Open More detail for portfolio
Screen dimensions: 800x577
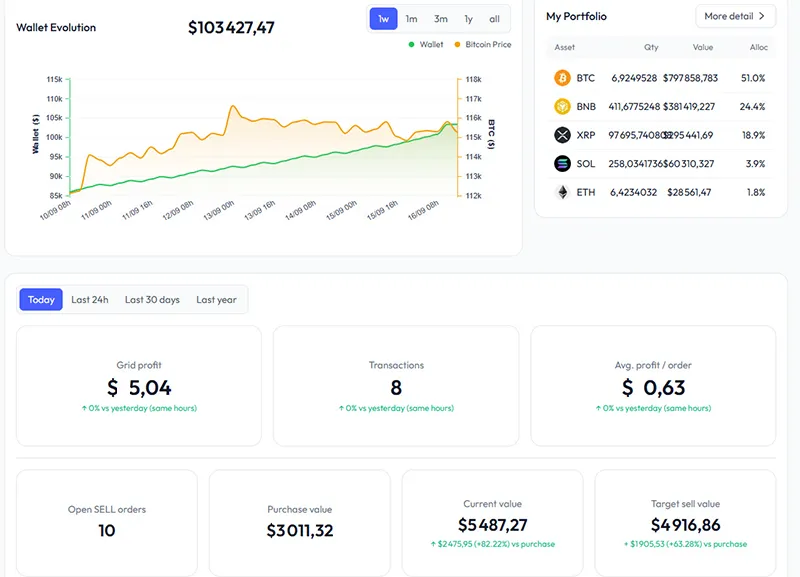[735, 16]
